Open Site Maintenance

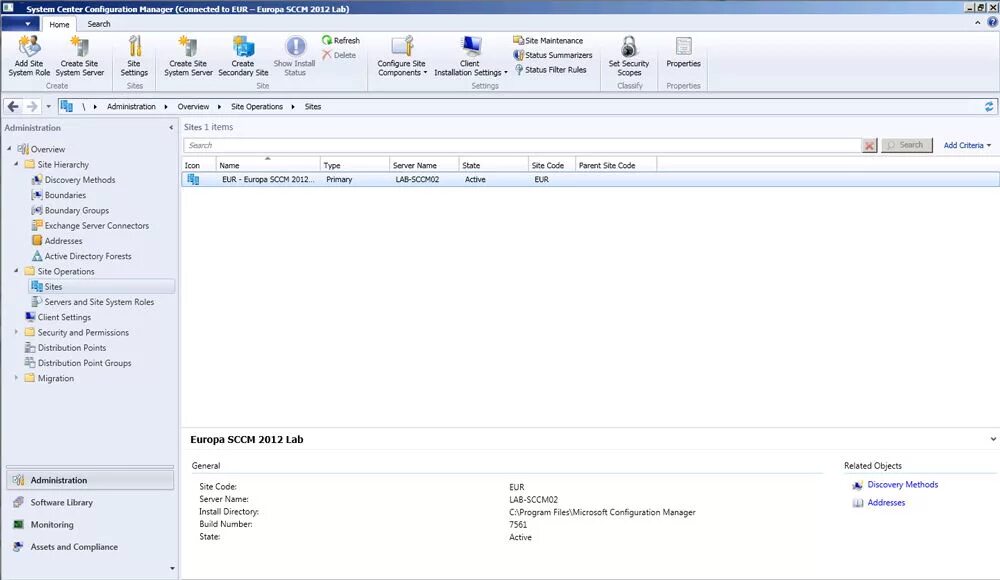[x=548, y=40]
